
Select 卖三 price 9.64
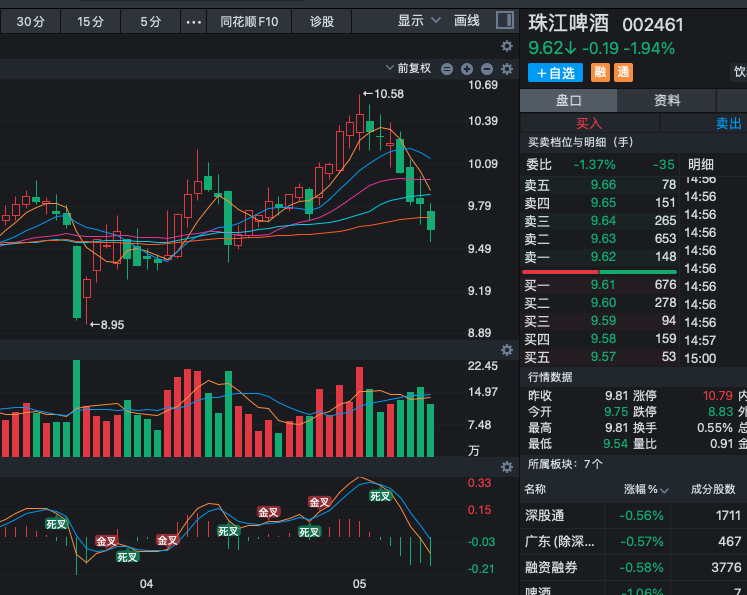(603, 221)
